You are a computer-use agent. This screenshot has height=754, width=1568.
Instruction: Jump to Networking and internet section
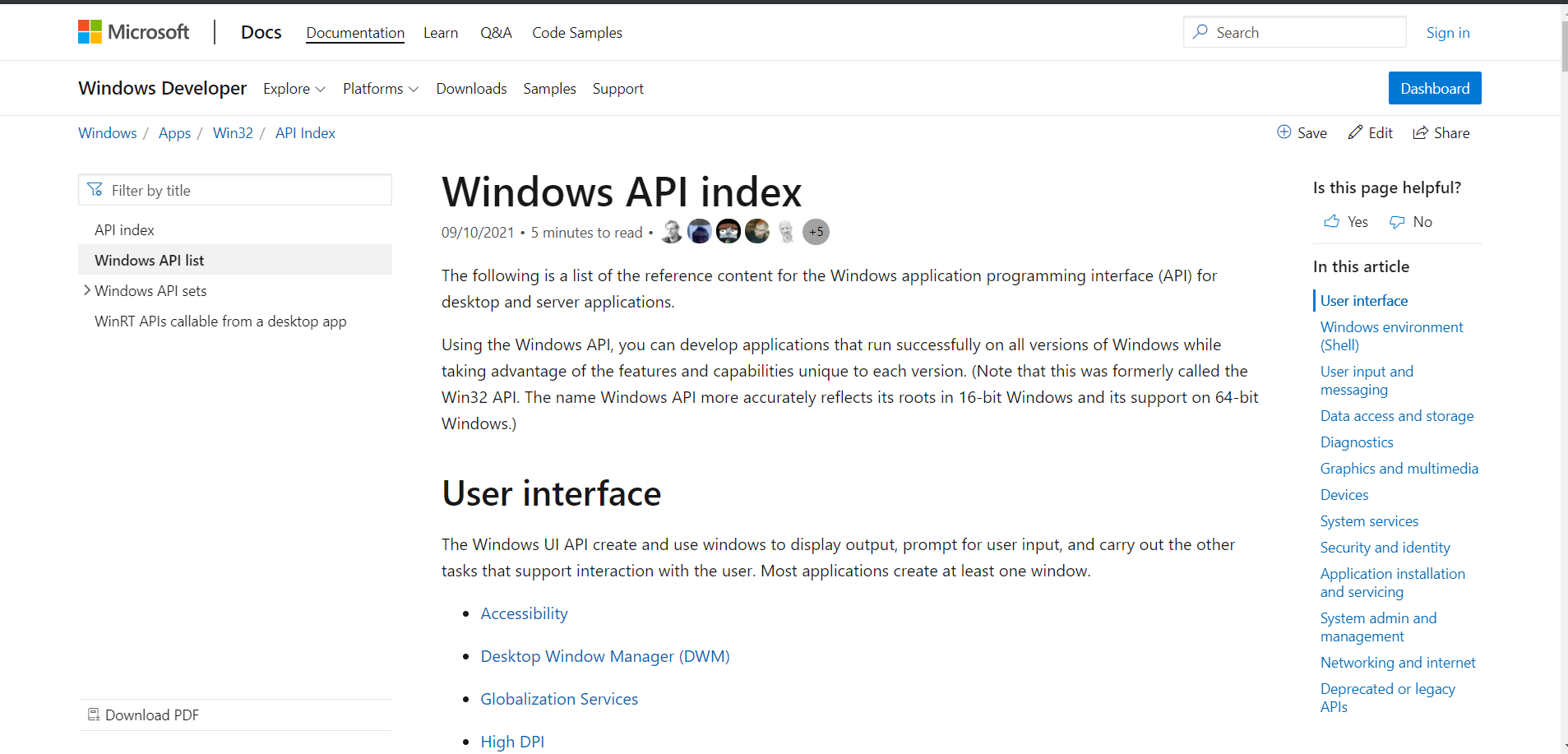click(x=1398, y=663)
